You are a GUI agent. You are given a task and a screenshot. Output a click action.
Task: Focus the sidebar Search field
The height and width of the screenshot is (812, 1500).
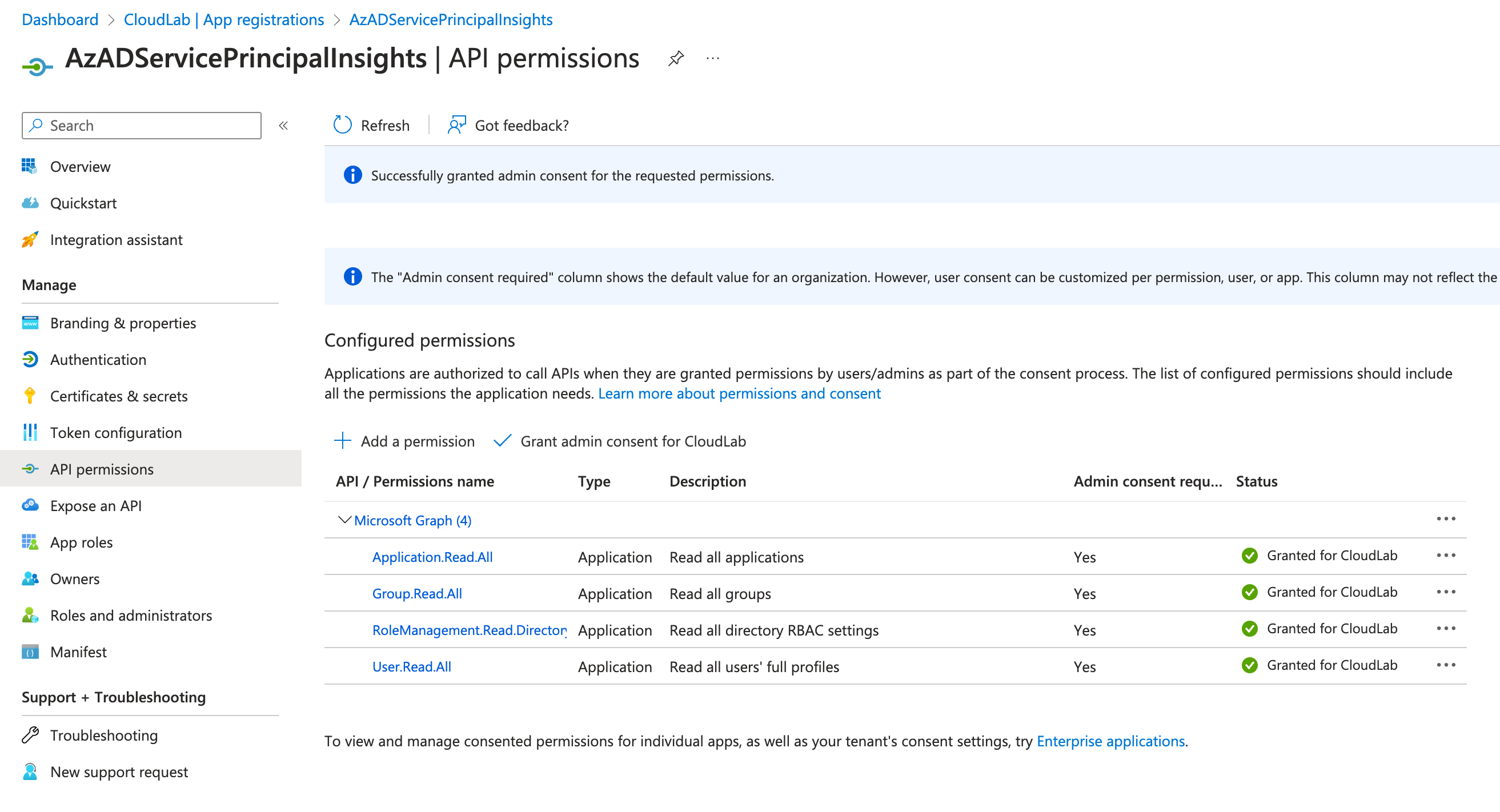[x=142, y=125]
